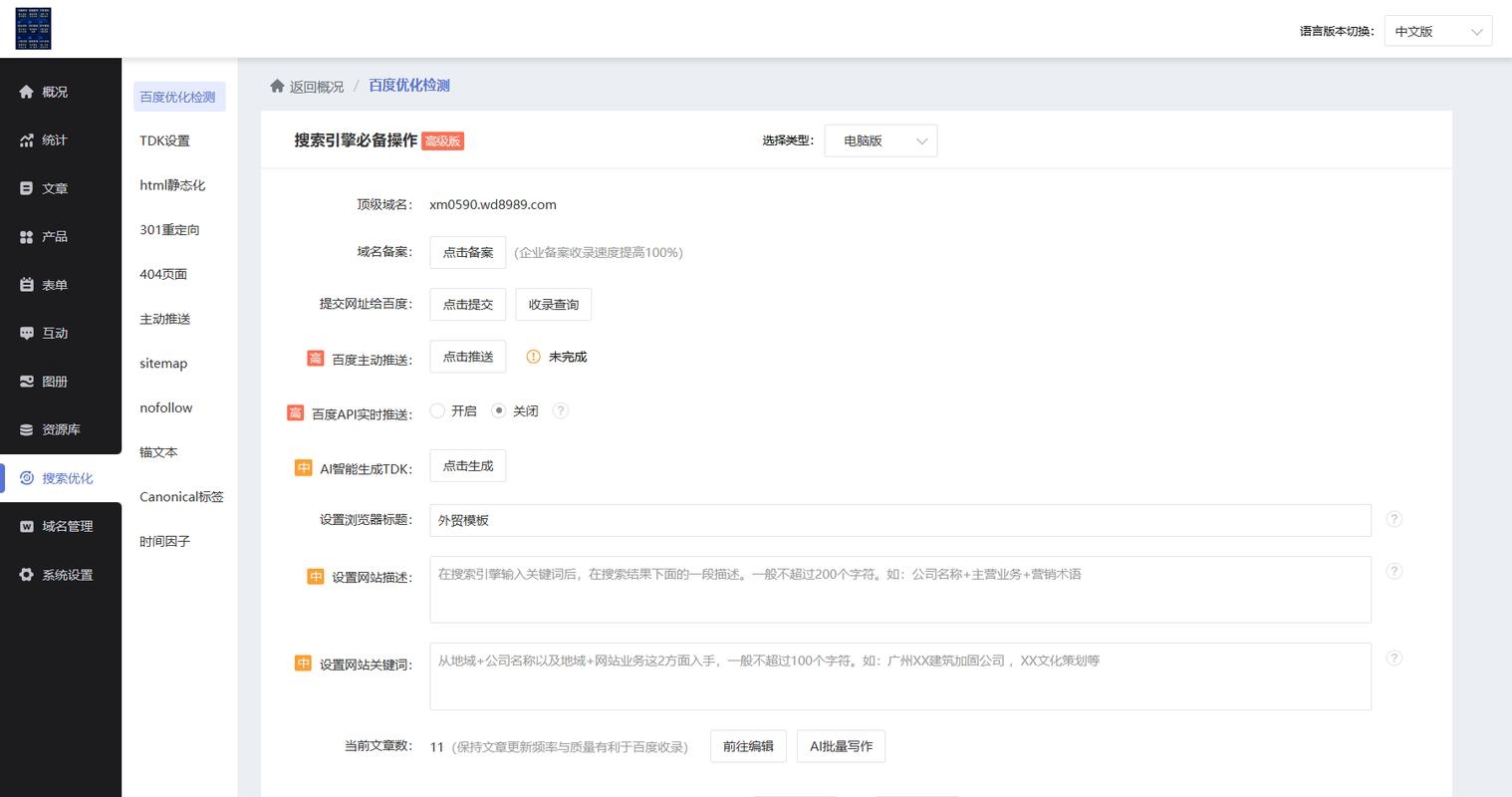Click the AI批量写作 button
Screen dimensions: 1512x797
tap(840, 745)
